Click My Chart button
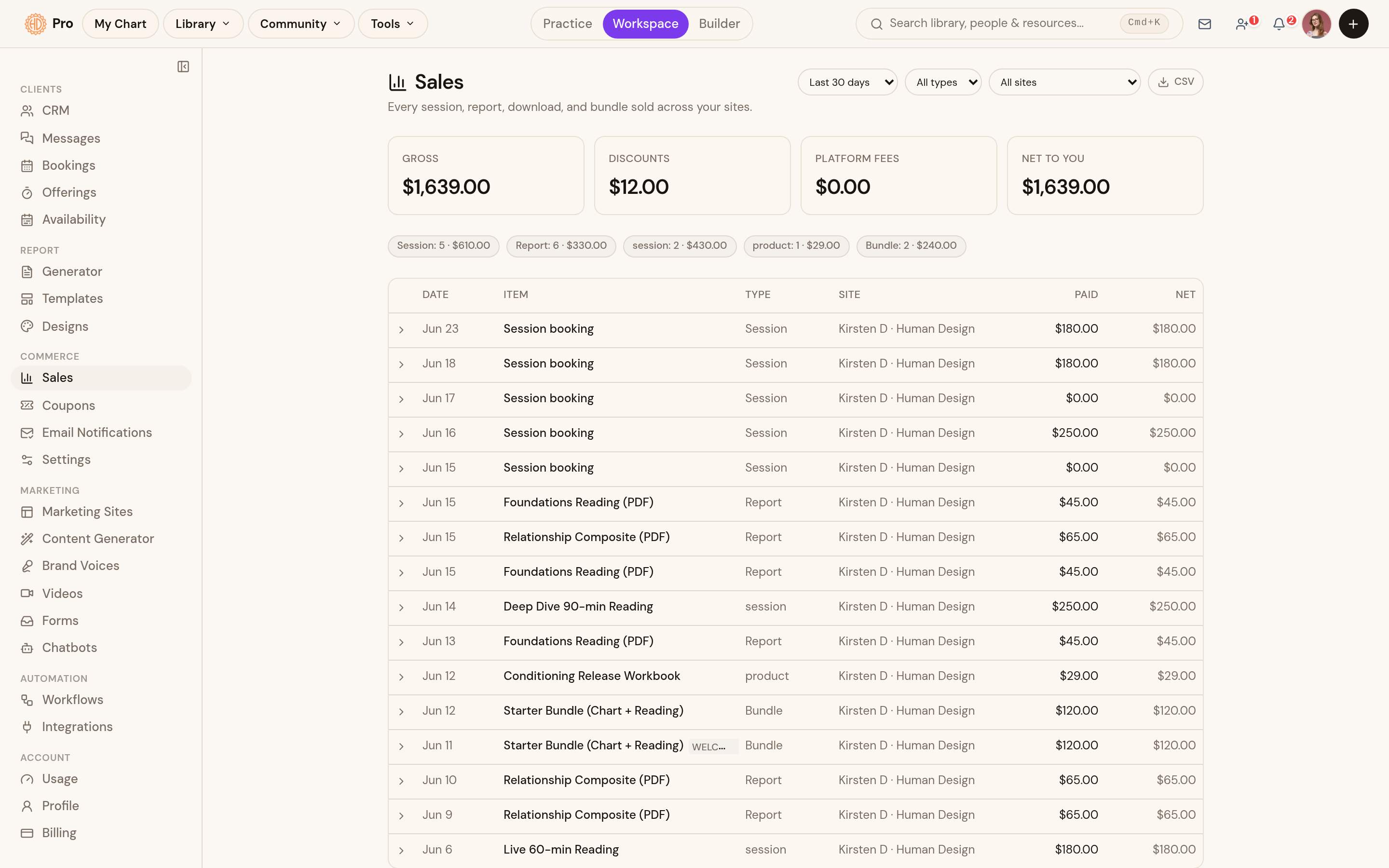This screenshot has width=1389, height=868. click(x=120, y=24)
